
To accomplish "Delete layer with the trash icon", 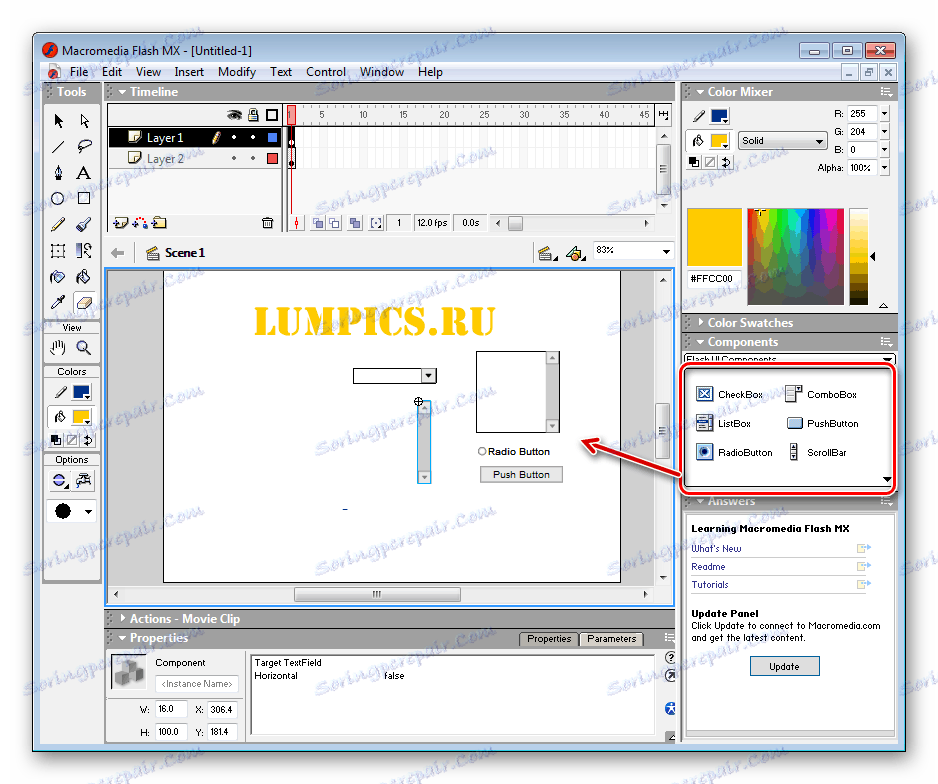I will point(267,223).
